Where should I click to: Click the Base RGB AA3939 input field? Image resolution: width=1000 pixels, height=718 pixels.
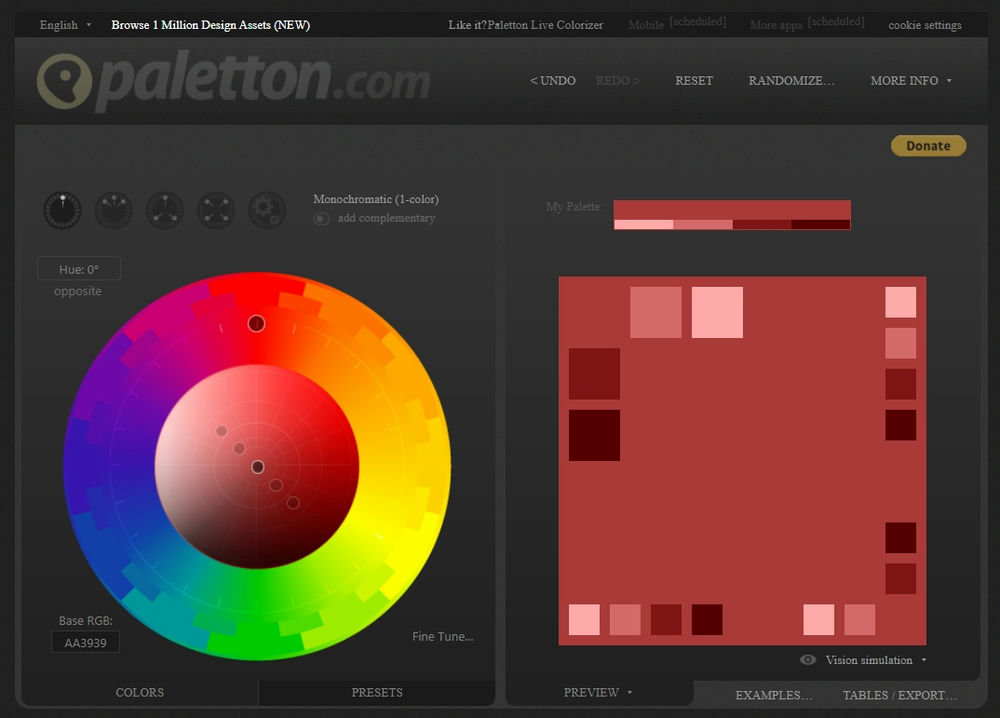(x=85, y=643)
